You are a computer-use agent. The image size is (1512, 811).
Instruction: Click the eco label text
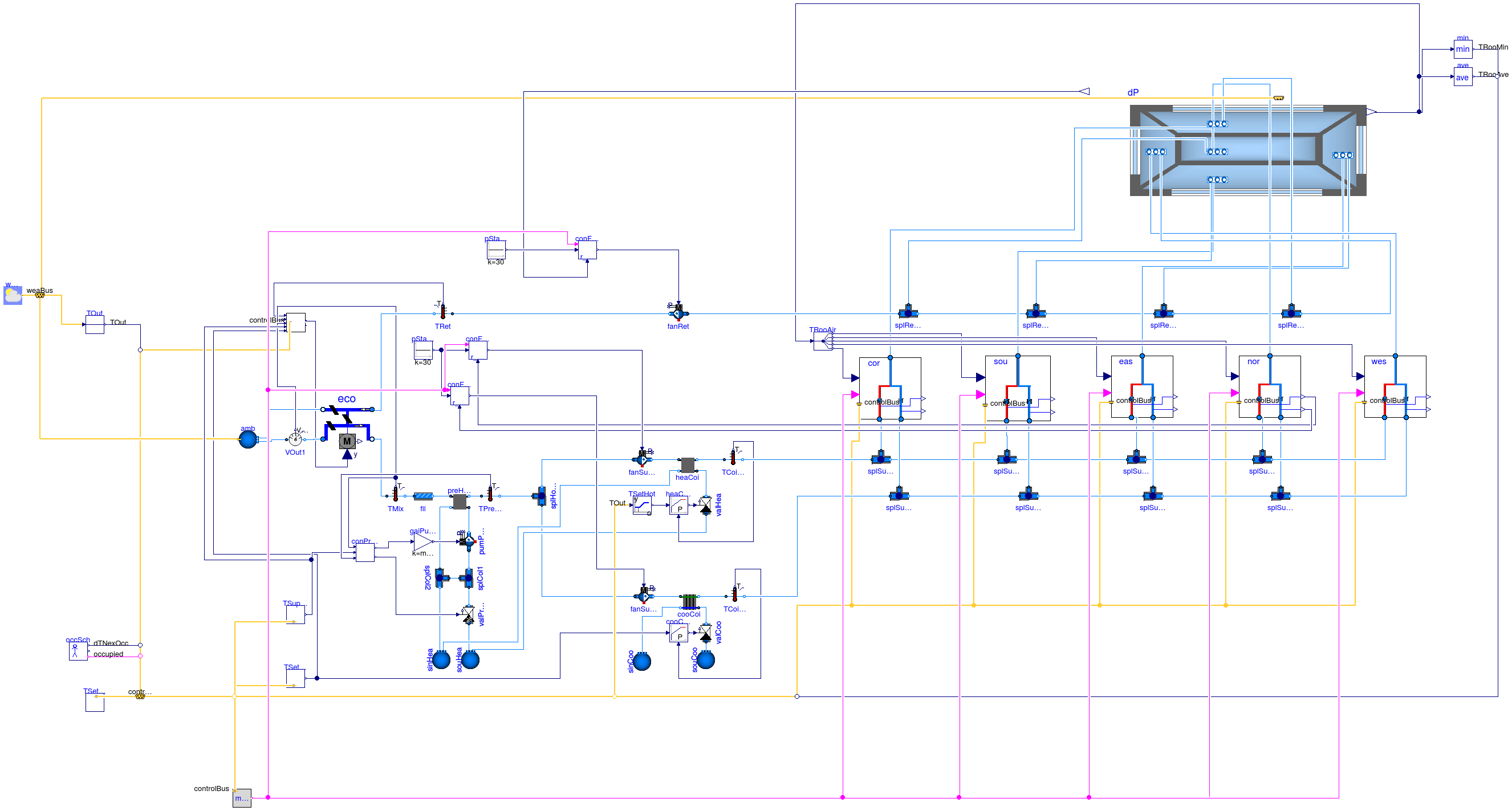pos(347,399)
